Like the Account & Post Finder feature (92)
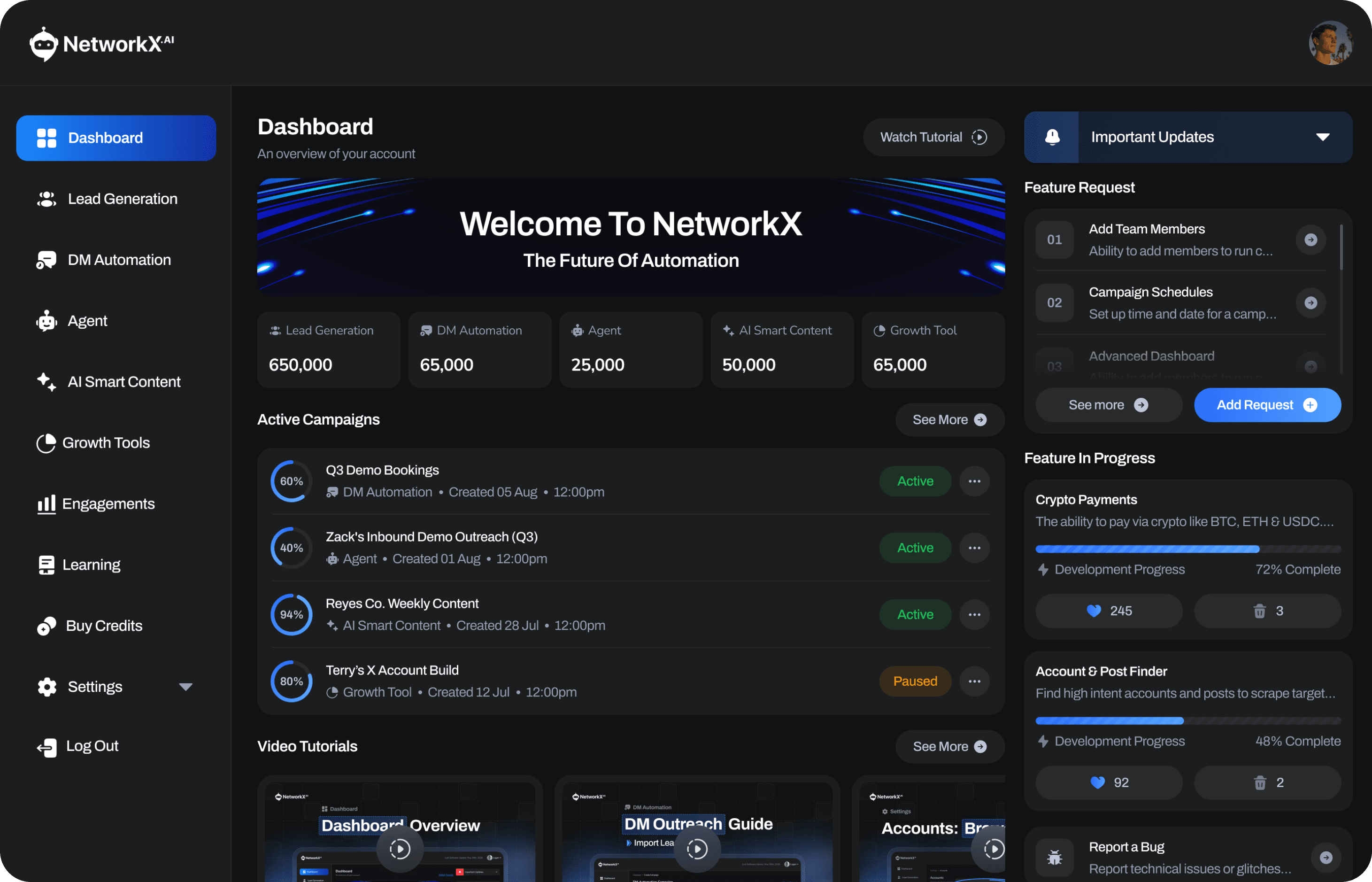Image resolution: width=1372 pixels, height=882 pixels. [1109, 783]
